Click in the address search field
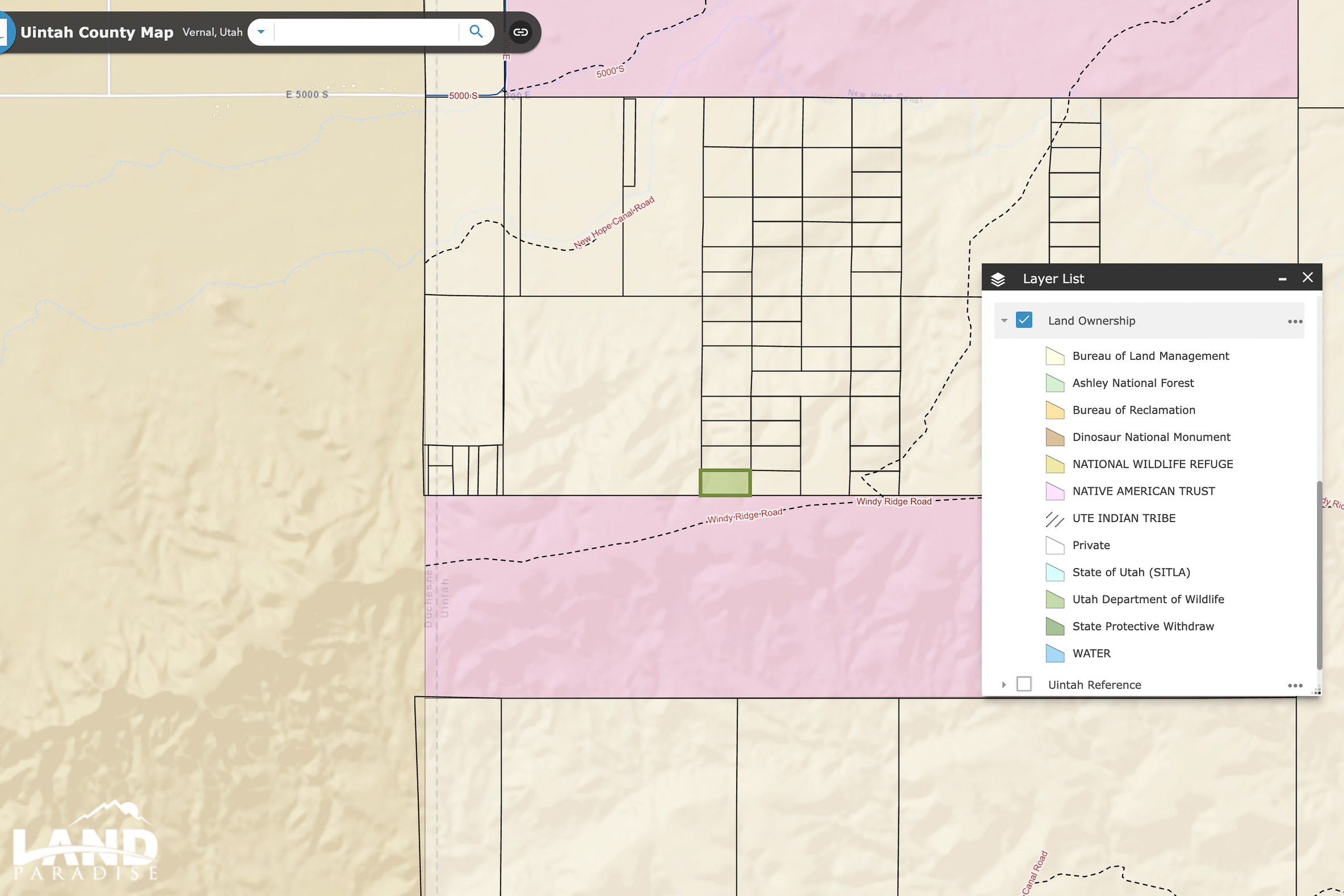This screenshot has height=896, width=1344. (x=366, y=32)
